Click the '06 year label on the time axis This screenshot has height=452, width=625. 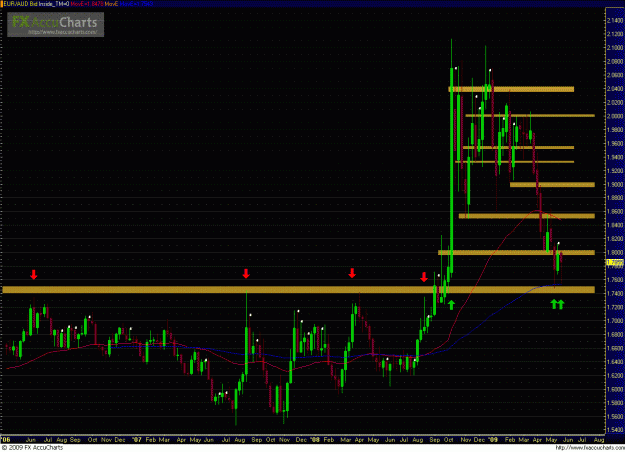click(5, 440)
